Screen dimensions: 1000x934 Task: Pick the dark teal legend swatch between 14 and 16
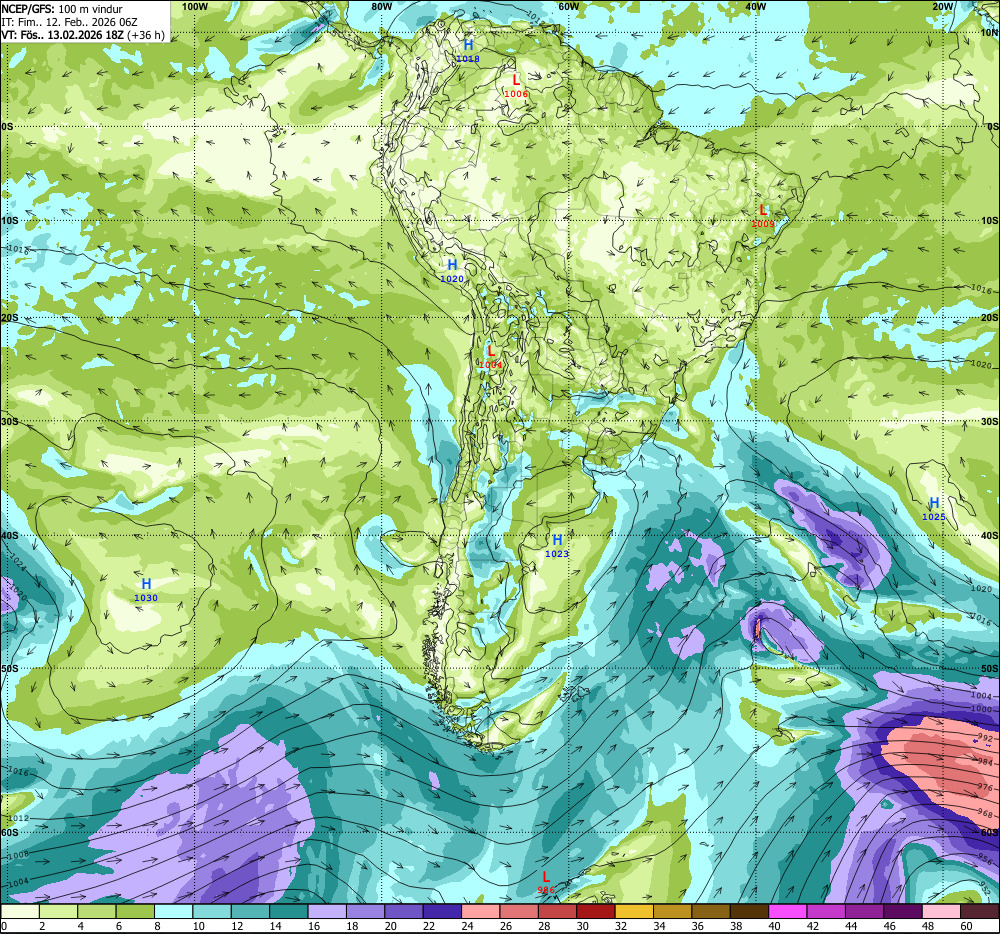[x=289, y=912]
